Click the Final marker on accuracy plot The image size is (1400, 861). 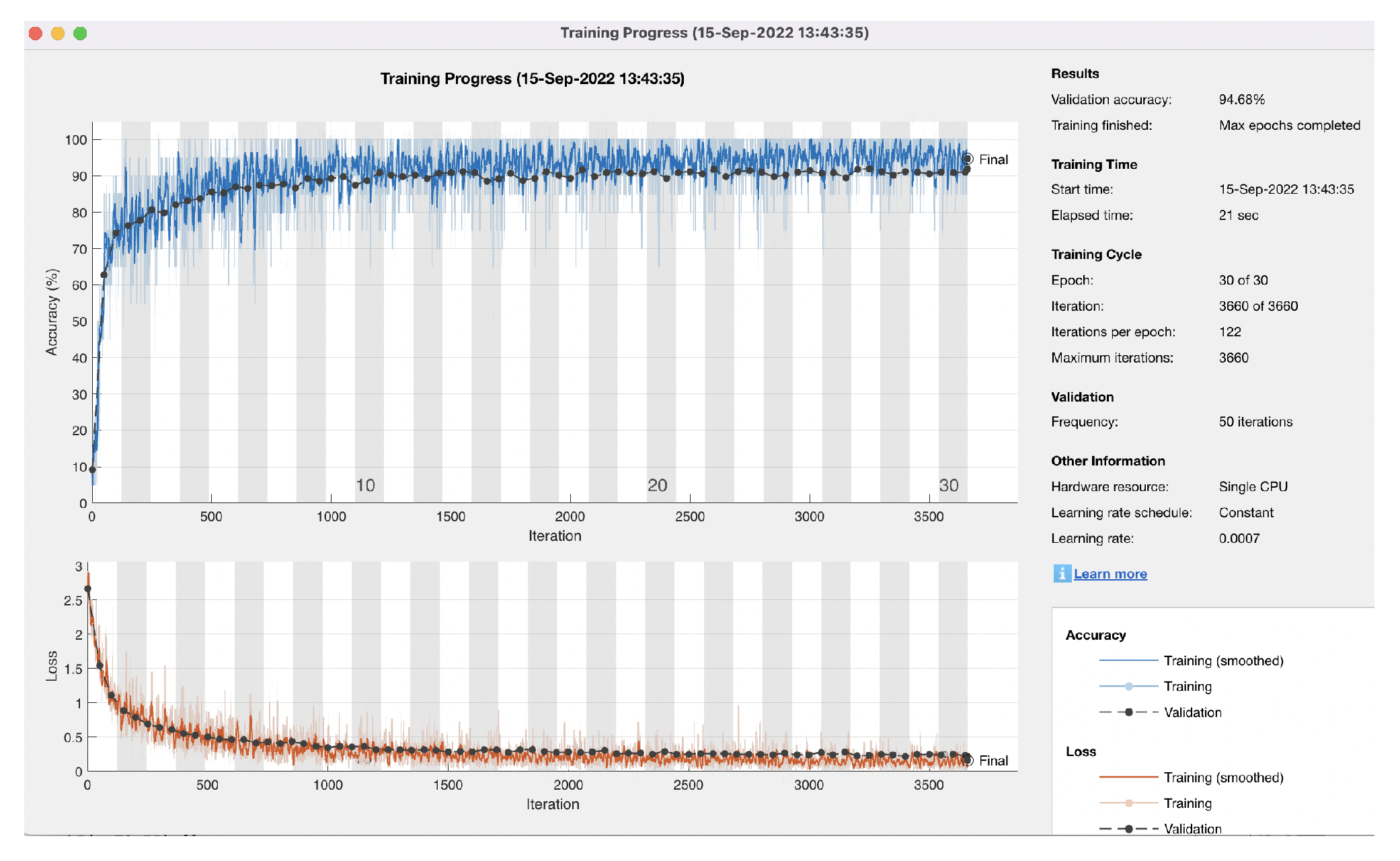click(968, 159)
